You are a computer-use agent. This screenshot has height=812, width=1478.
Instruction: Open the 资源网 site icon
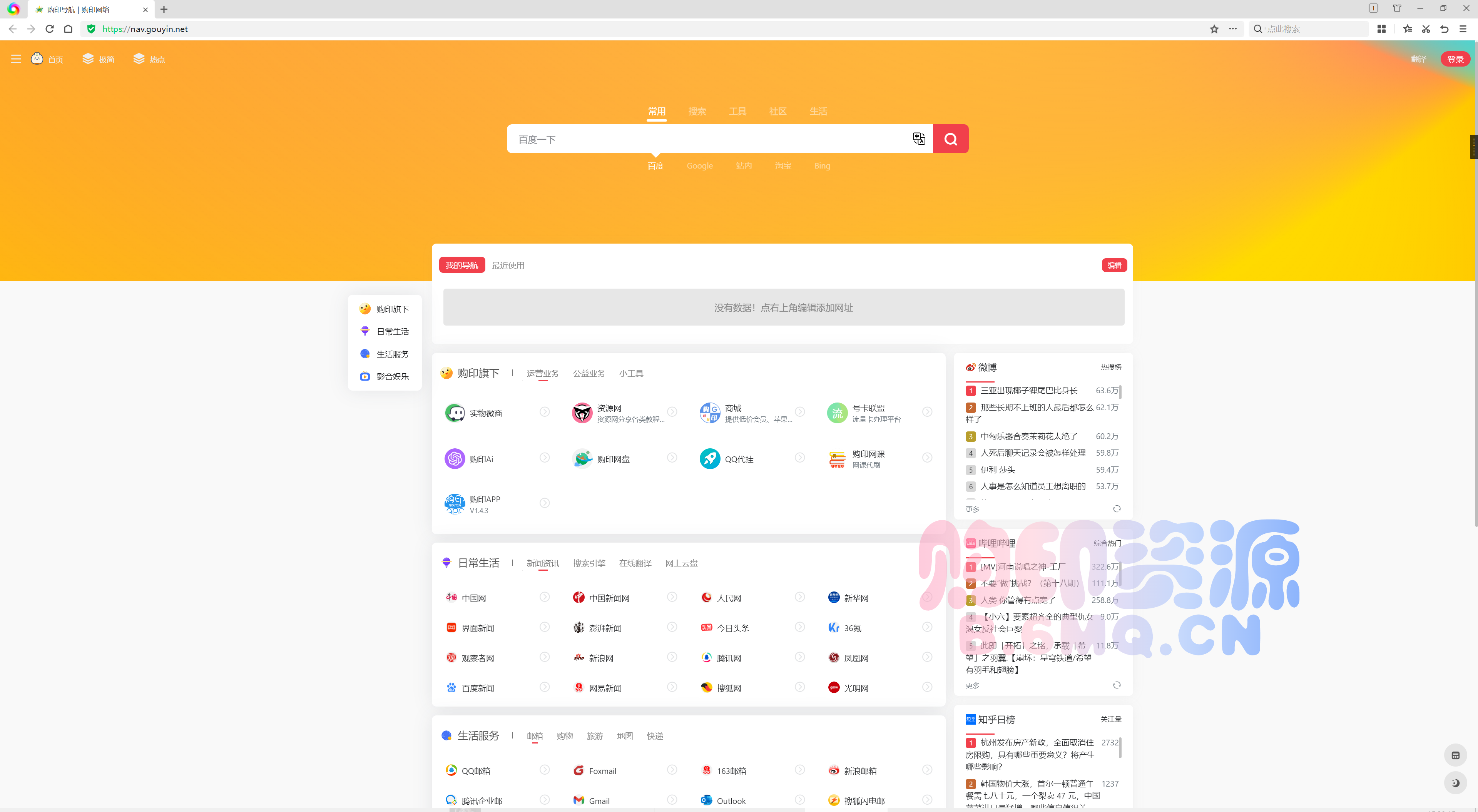tap(582, 413)
